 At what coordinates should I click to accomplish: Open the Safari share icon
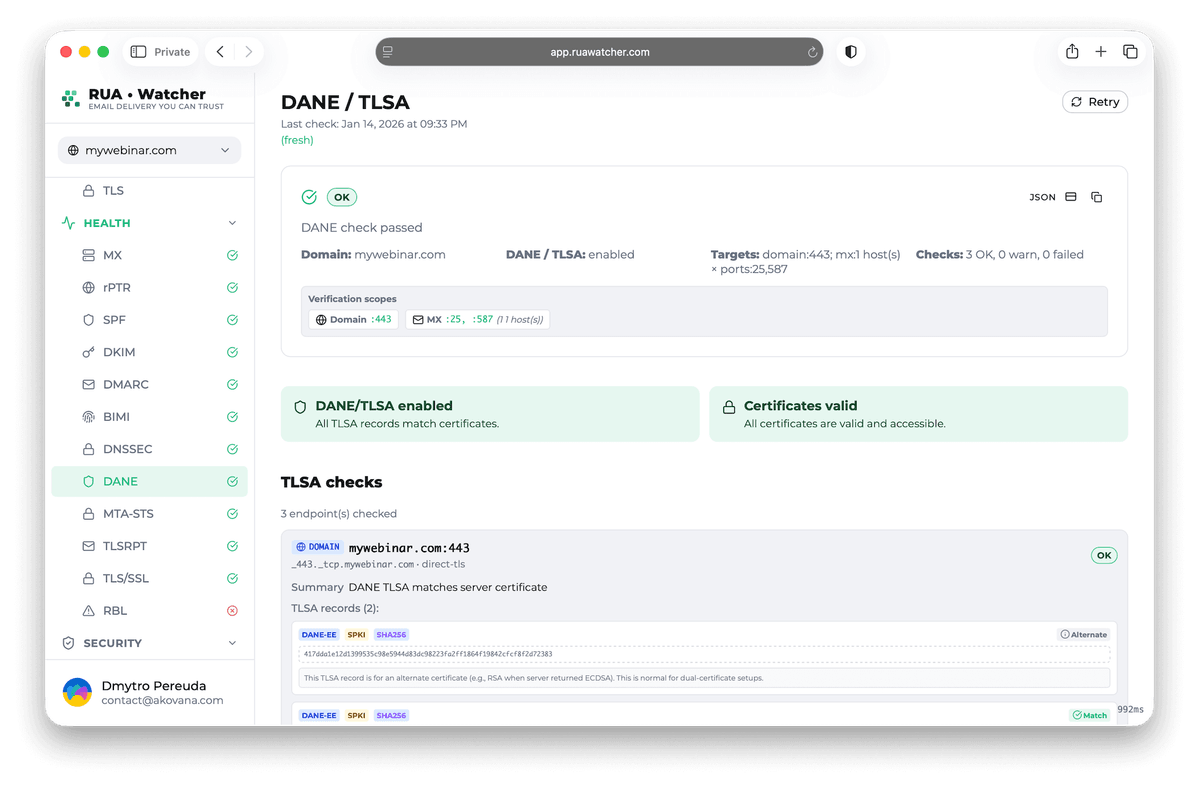[1072, 51]
